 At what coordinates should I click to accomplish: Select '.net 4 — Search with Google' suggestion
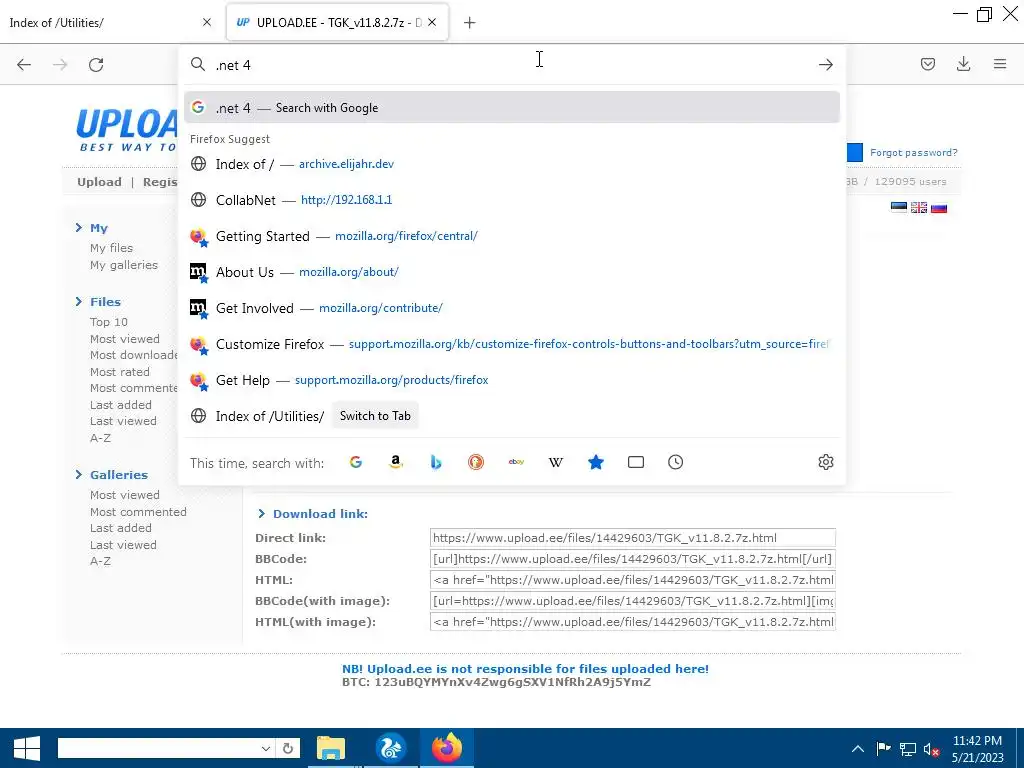(x=511, y=108)
